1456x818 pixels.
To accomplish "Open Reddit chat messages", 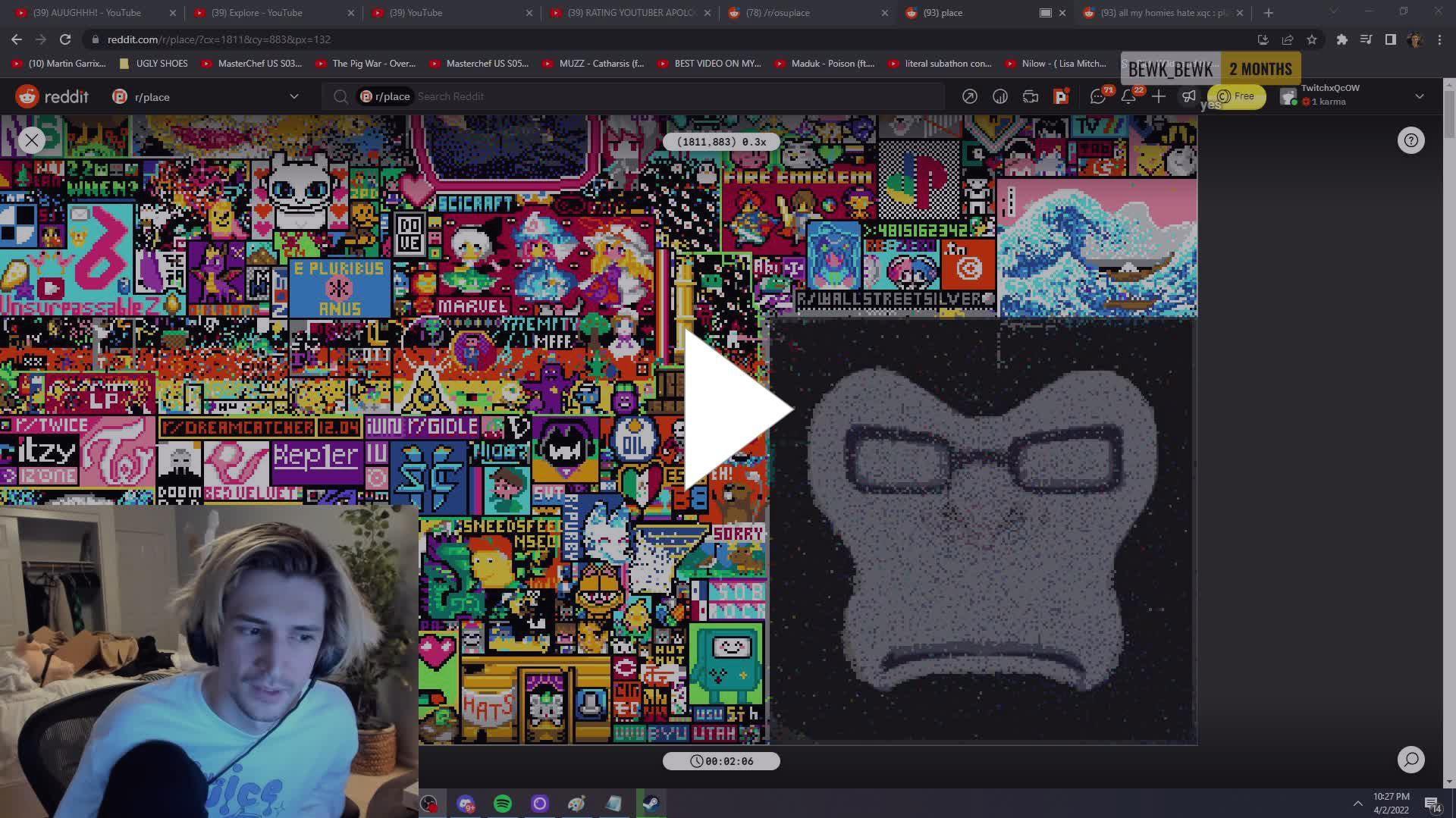I will (x=1097, y=96).
